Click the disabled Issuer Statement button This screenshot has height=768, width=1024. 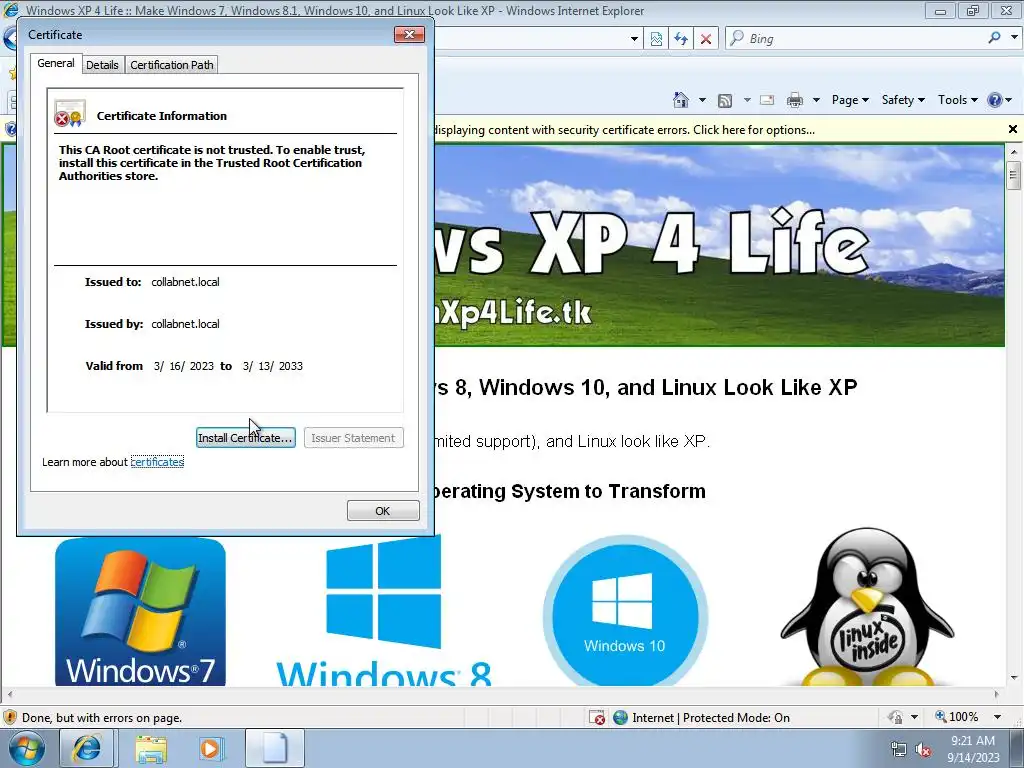coord(353,438)
